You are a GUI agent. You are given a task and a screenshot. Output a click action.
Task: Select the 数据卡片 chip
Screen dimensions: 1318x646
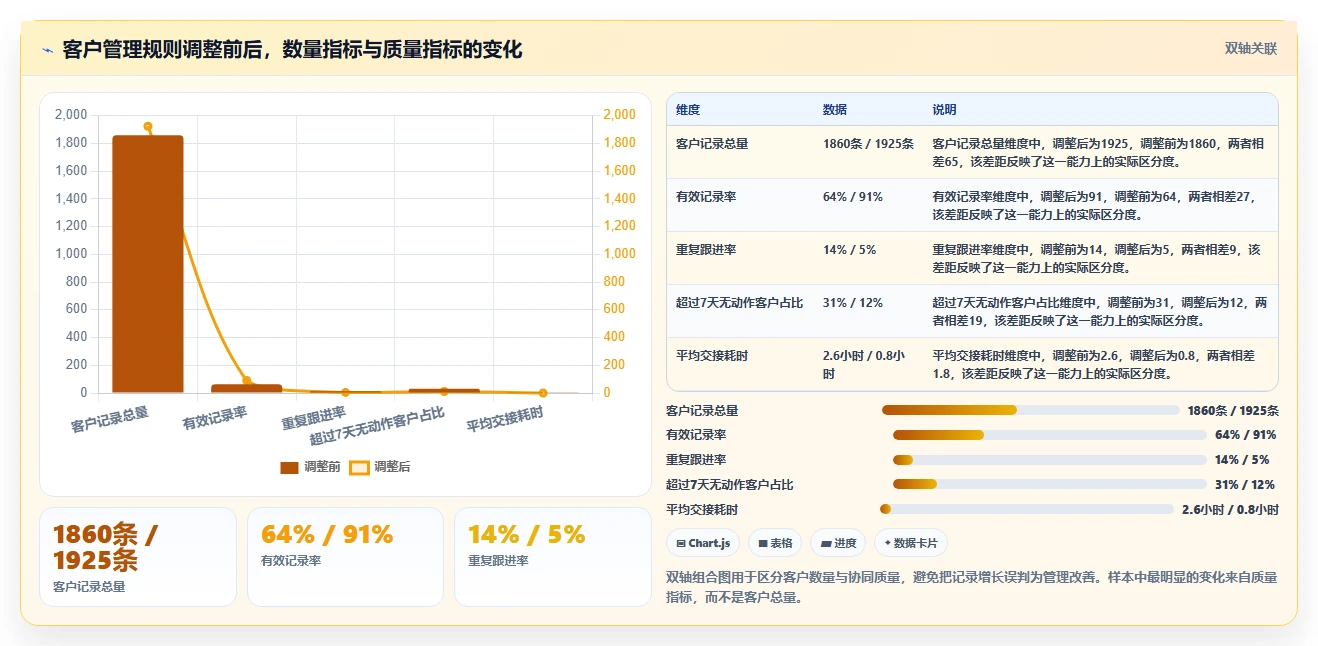(x=911, y=543)
